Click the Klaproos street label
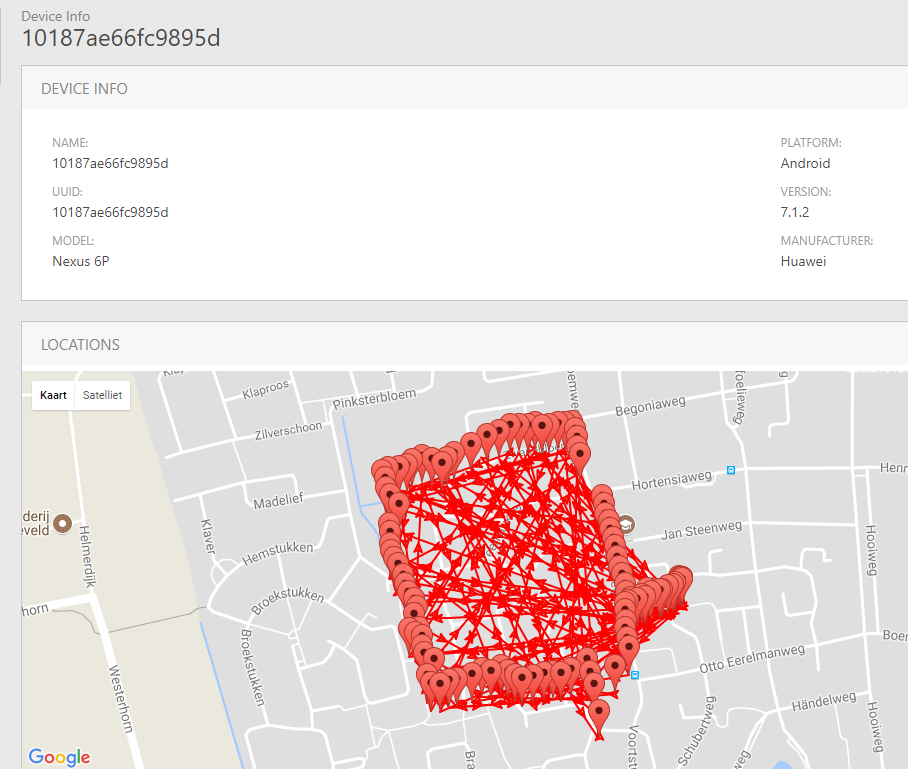 pyautogui.click(x=265, y=390)
